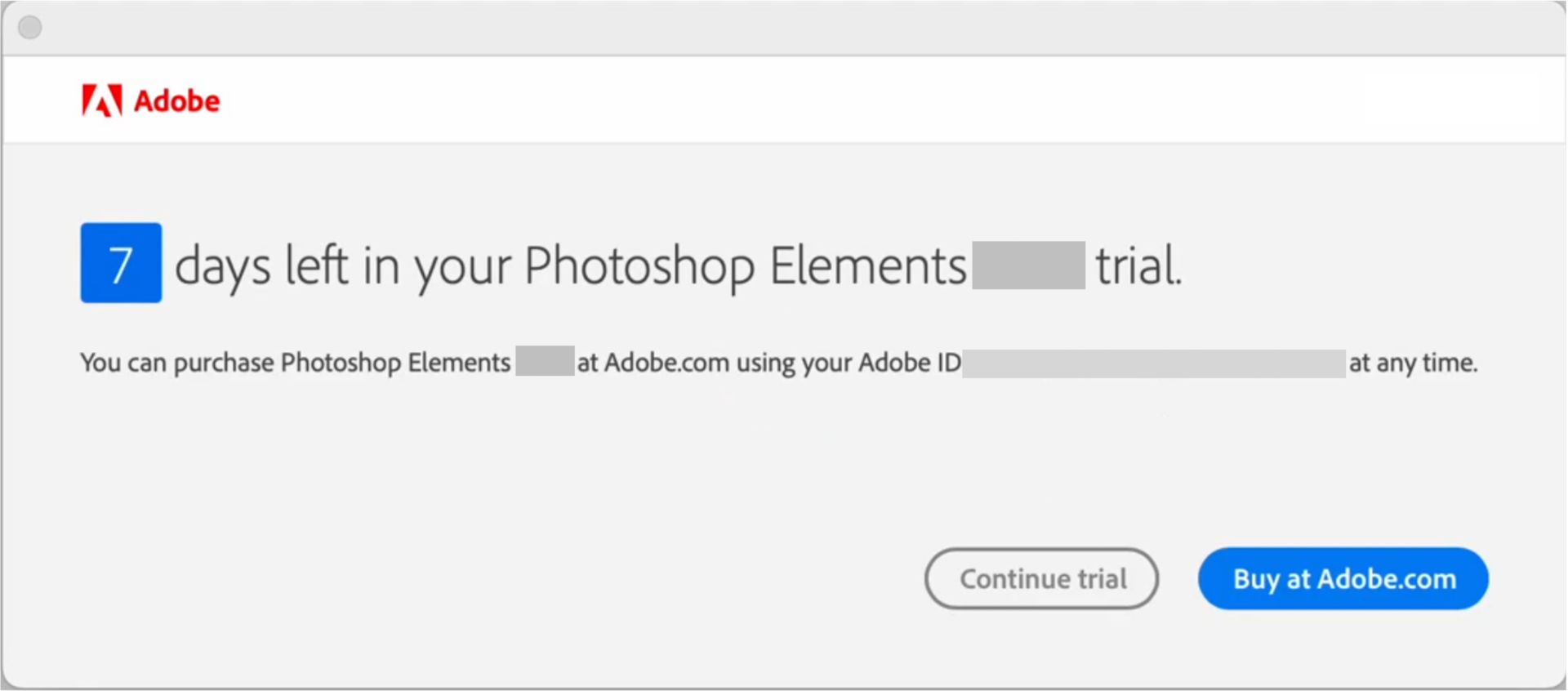Click the long redacted Adobe ID box
The height and width of the screenshot is (691, 1568).
1153,363
